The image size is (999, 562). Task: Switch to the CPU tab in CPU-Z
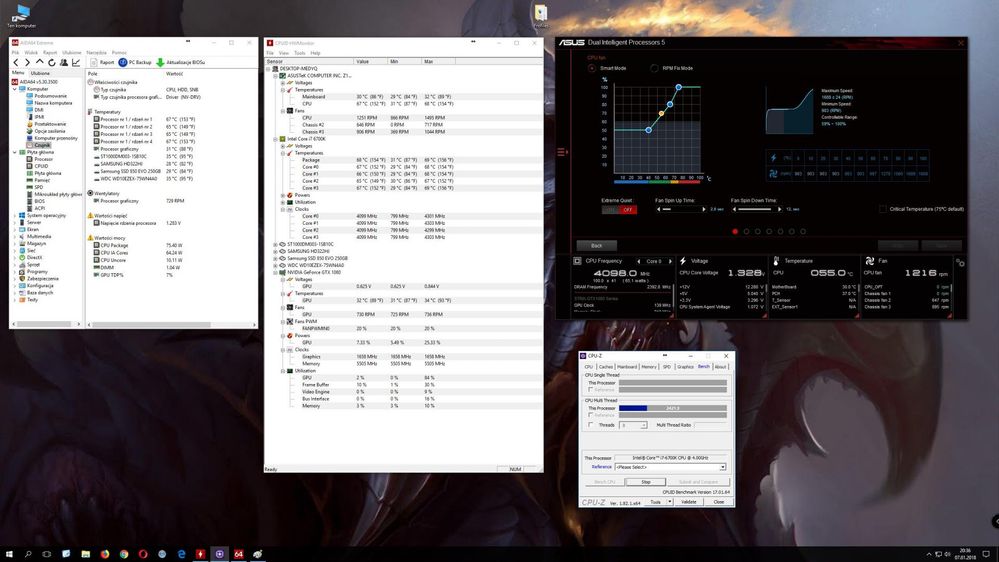[589, 367]
